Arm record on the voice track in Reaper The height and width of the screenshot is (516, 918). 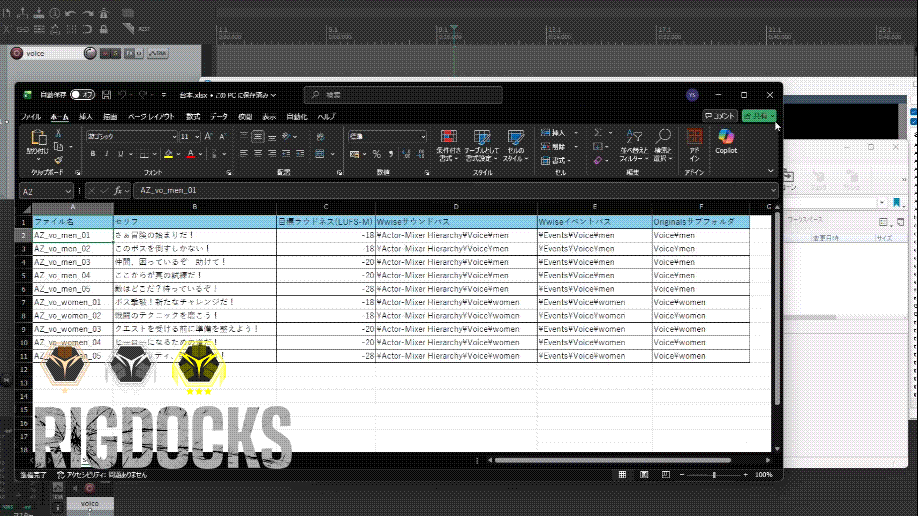pos(17,53)
